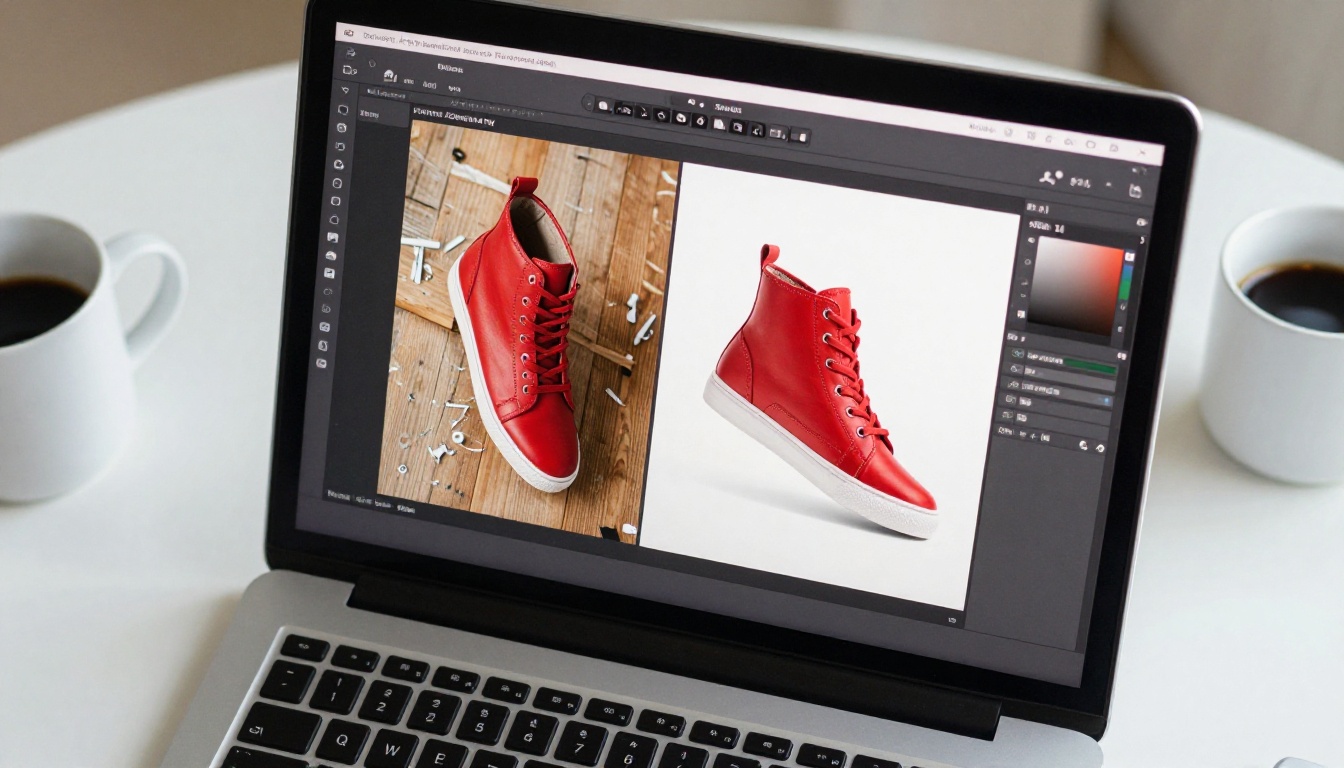The height and width of the screenshot is (768, 1344).
Task: Click the clipboard-style icon beside the share icon
Action: 1135,191
